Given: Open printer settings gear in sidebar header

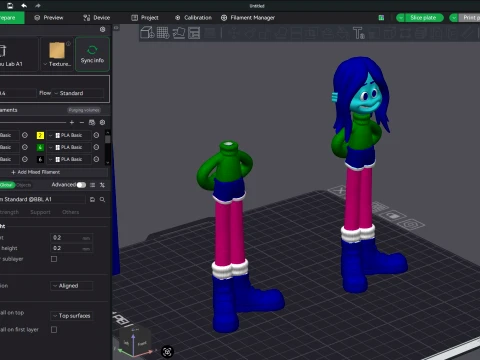Looking at the screenshot, I should coord(102,29).
